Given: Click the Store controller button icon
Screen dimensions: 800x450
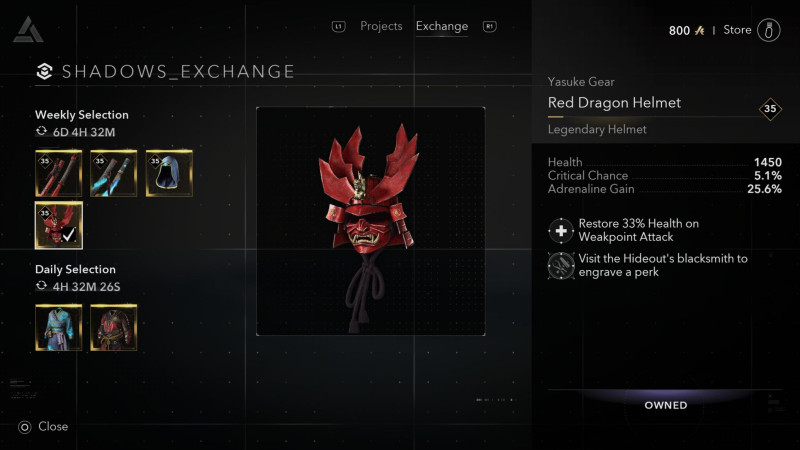Looking at the screenshot, I should [769, 30].
